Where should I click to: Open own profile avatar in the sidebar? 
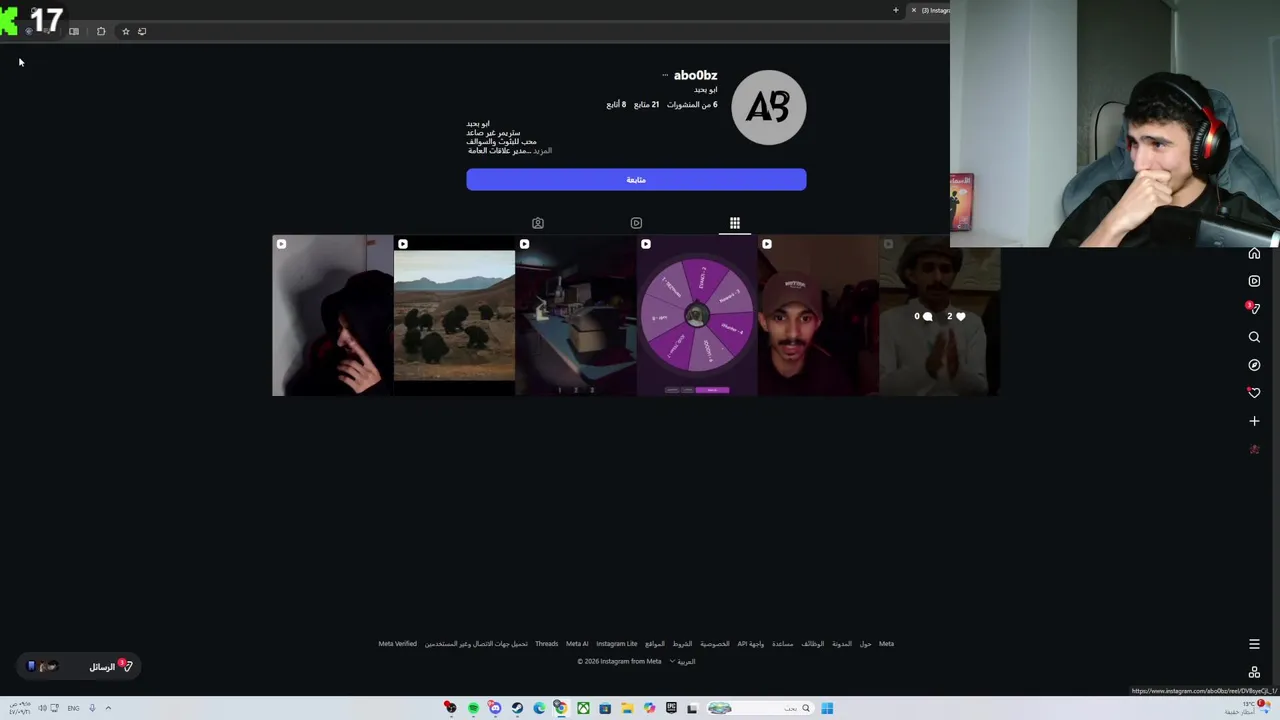[1254, 449]
